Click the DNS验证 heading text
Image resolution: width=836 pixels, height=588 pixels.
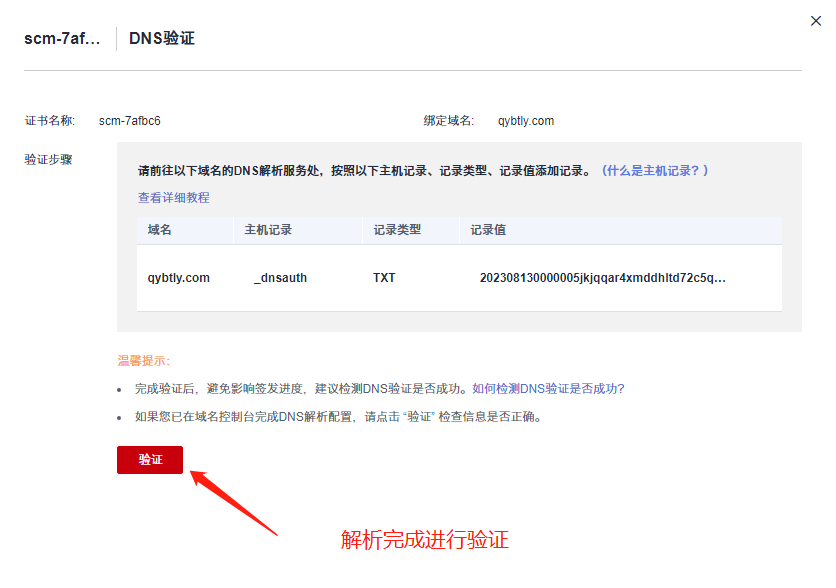point(162,39)
